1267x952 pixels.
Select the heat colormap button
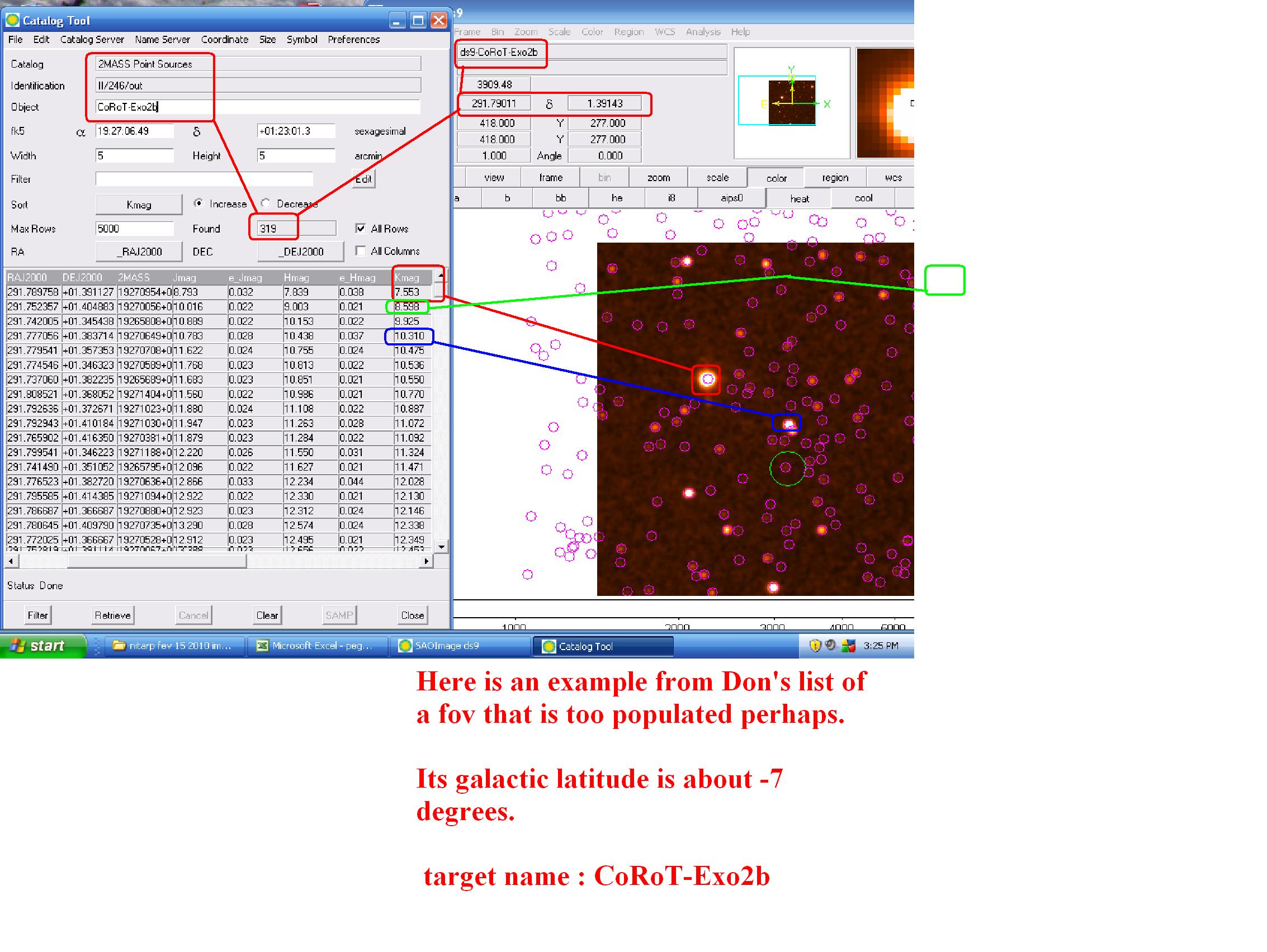pos(799,199)
